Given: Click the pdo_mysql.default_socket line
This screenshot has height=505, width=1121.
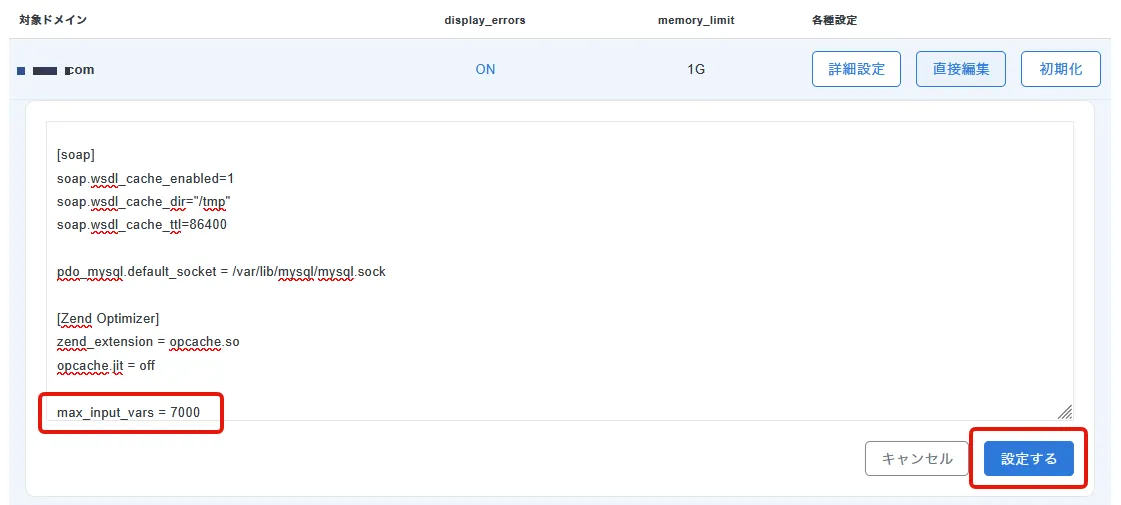Looking at the screenshot, I should click(x=221, y=272).
